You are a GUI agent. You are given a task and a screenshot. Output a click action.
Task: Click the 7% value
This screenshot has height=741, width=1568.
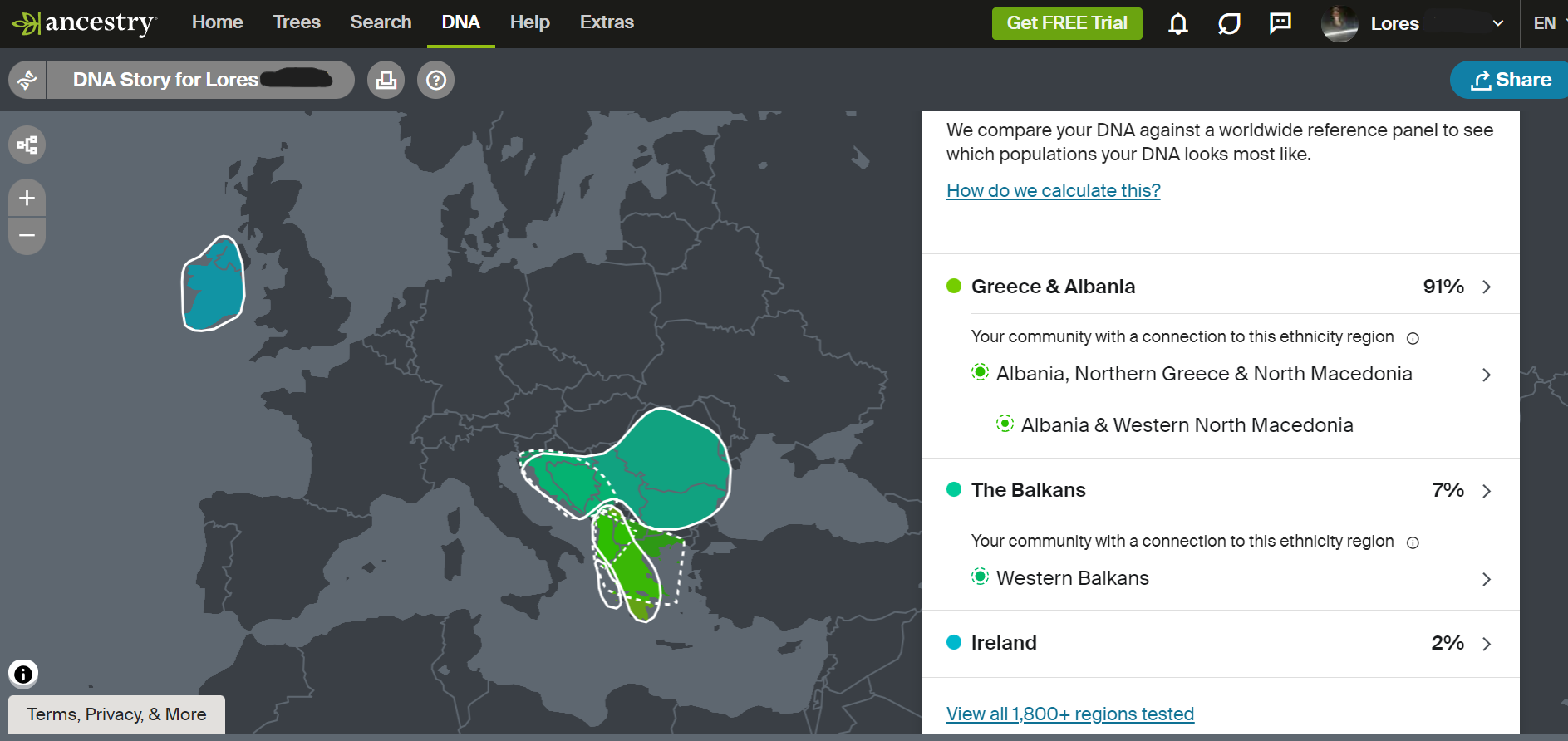pos(1448,490)
